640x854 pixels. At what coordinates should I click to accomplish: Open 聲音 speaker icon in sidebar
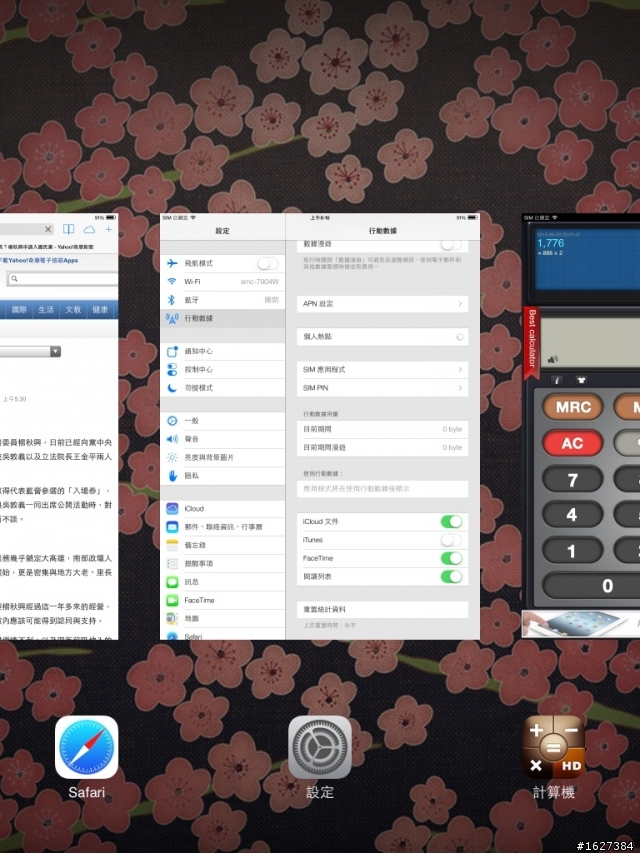click(x=172, y=439)
